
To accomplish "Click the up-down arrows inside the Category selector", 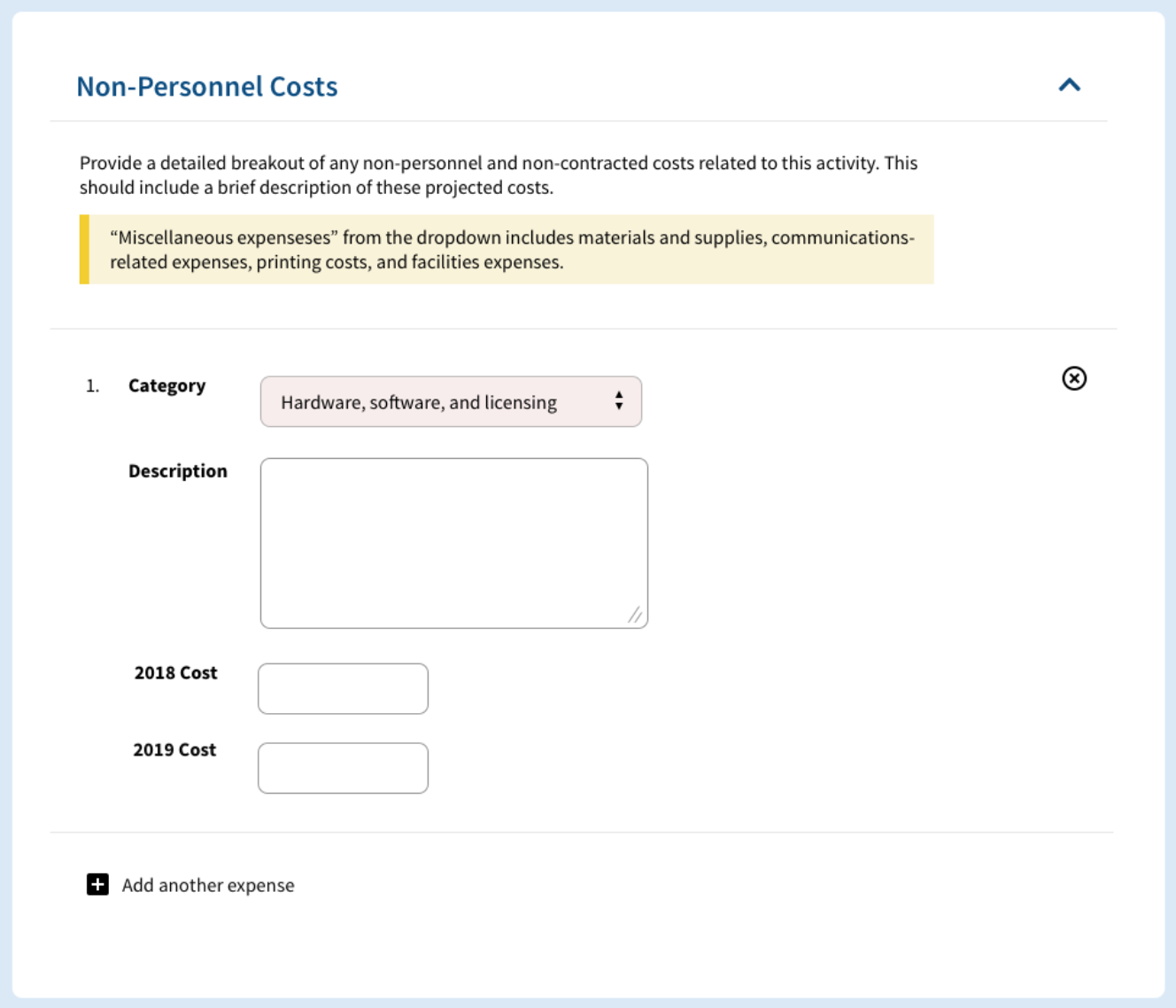I will tap(618, 401).
